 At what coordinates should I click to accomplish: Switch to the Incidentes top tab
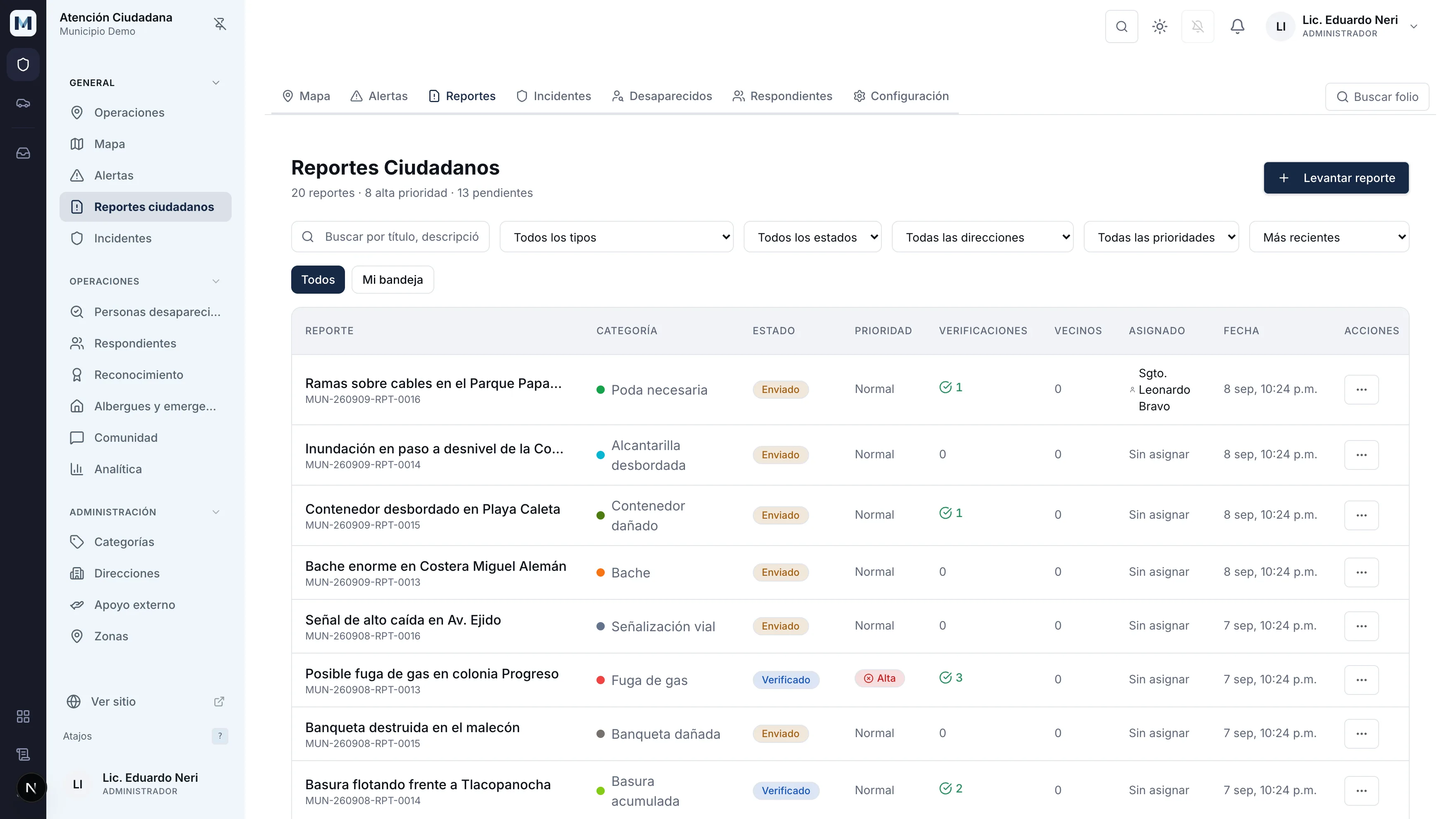[554, 96]
